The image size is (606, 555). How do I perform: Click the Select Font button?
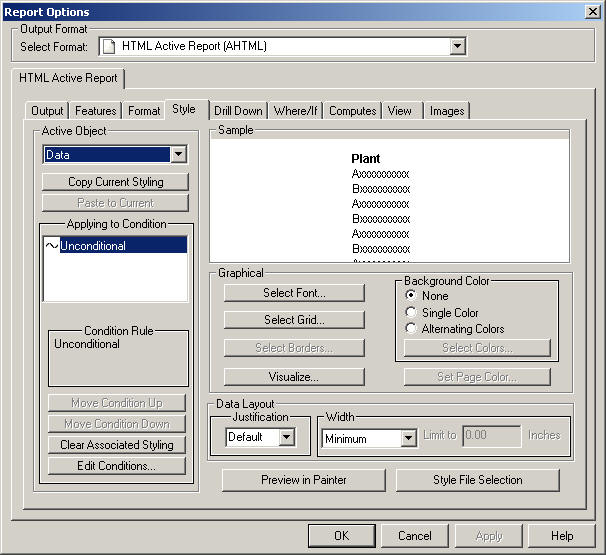(x=294, y=293)
